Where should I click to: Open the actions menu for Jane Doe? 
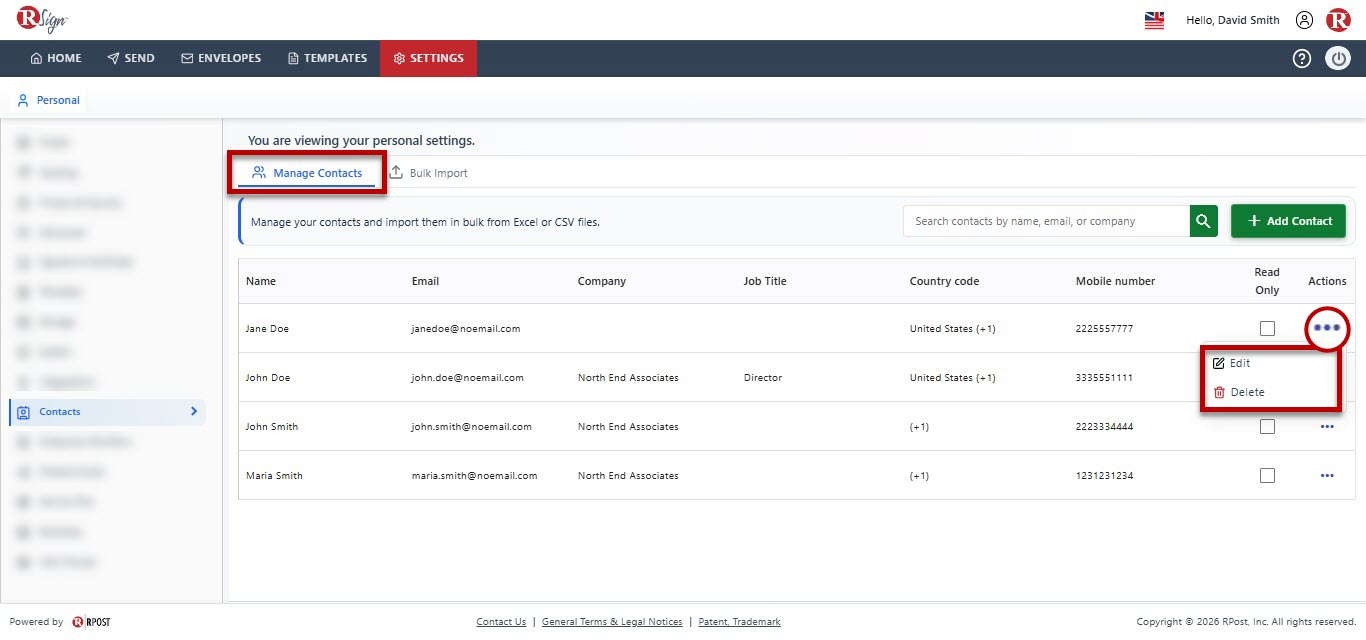(x=1327, y=328)
